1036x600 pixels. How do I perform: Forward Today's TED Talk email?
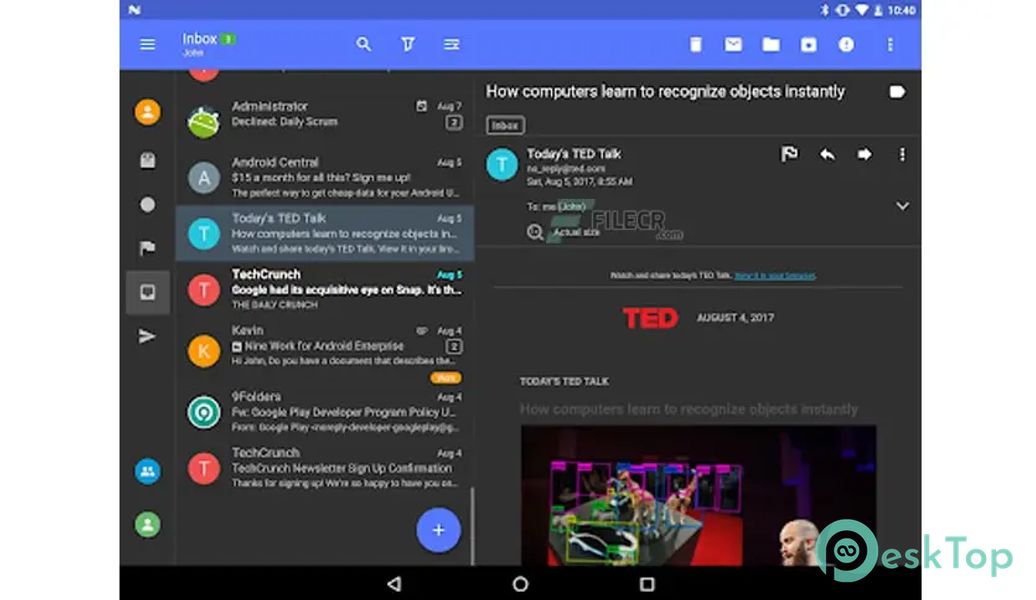coord(864,154)
